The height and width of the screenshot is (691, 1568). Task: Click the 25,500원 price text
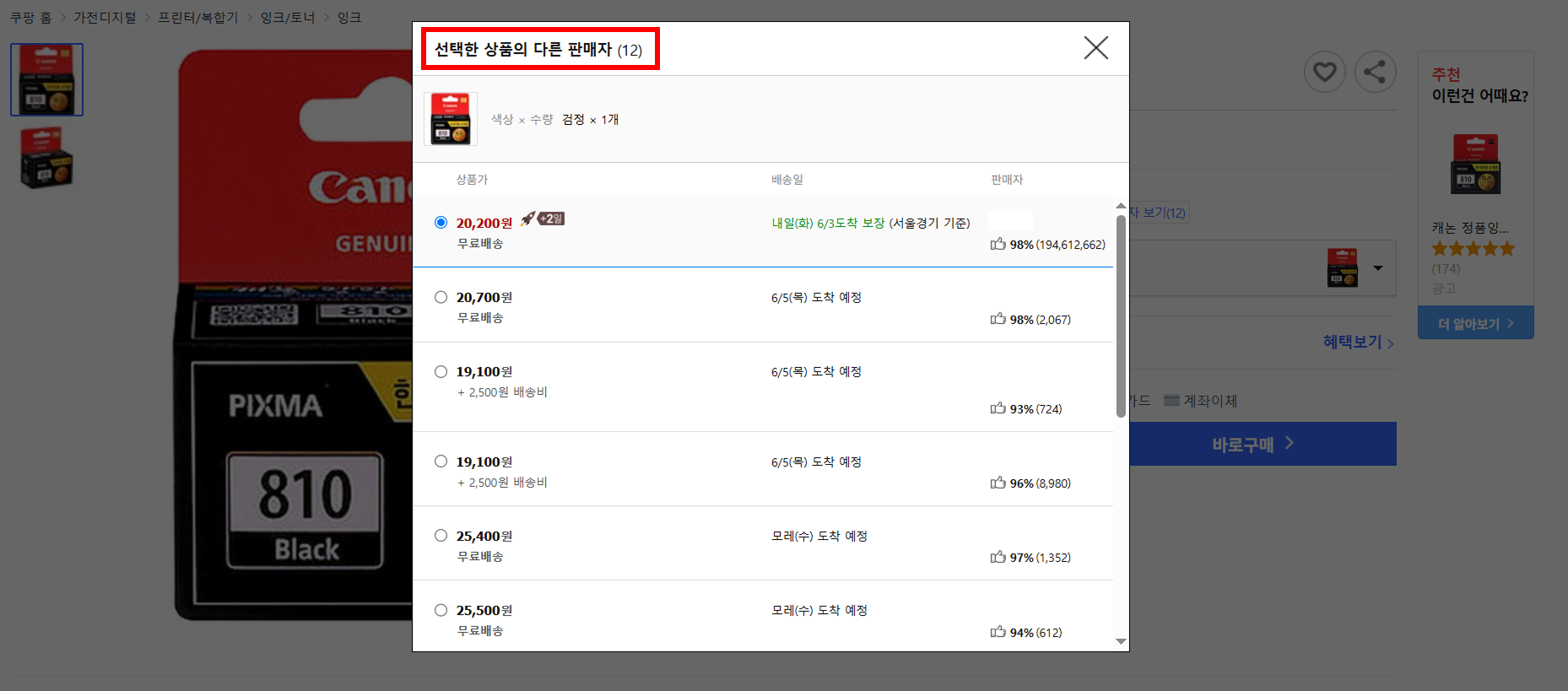coord(484,610)
